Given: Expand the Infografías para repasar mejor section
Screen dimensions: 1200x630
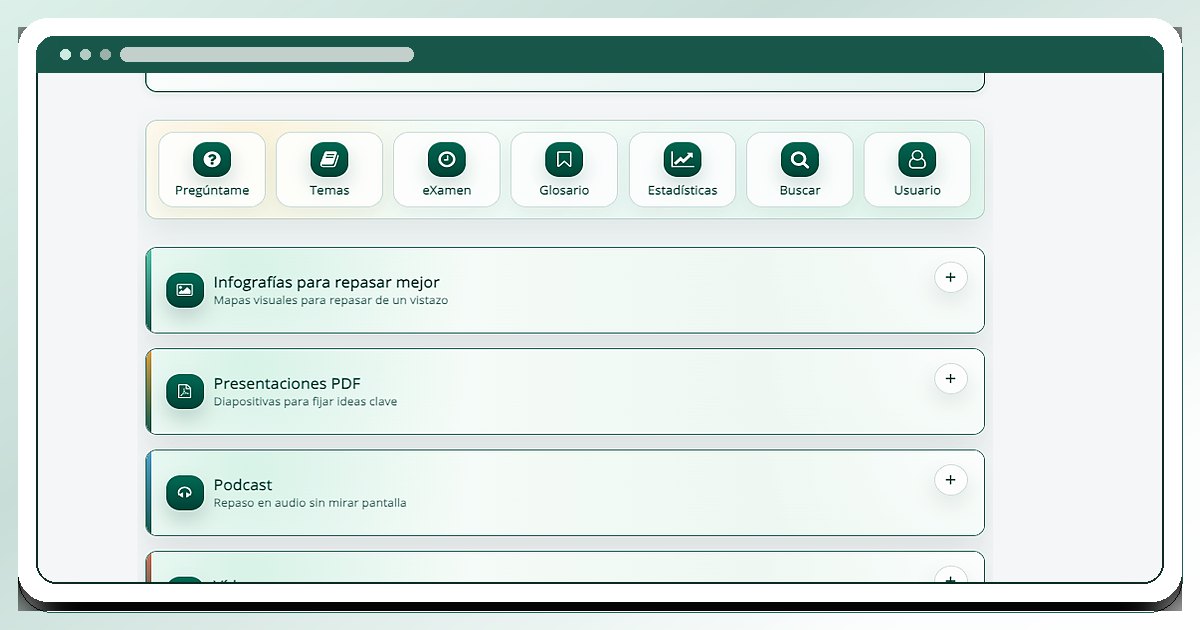Looking at the screenshot, I should point(950,277).
